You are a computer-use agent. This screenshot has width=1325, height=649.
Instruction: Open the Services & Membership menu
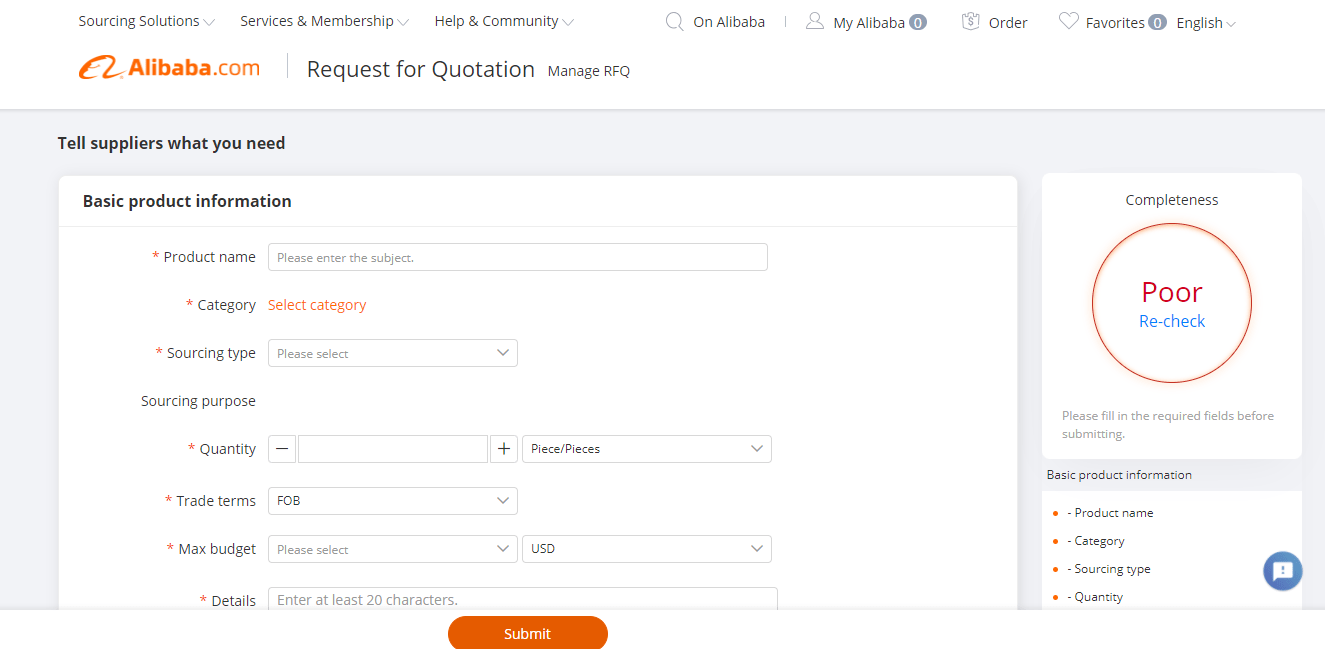click(324, 21)
